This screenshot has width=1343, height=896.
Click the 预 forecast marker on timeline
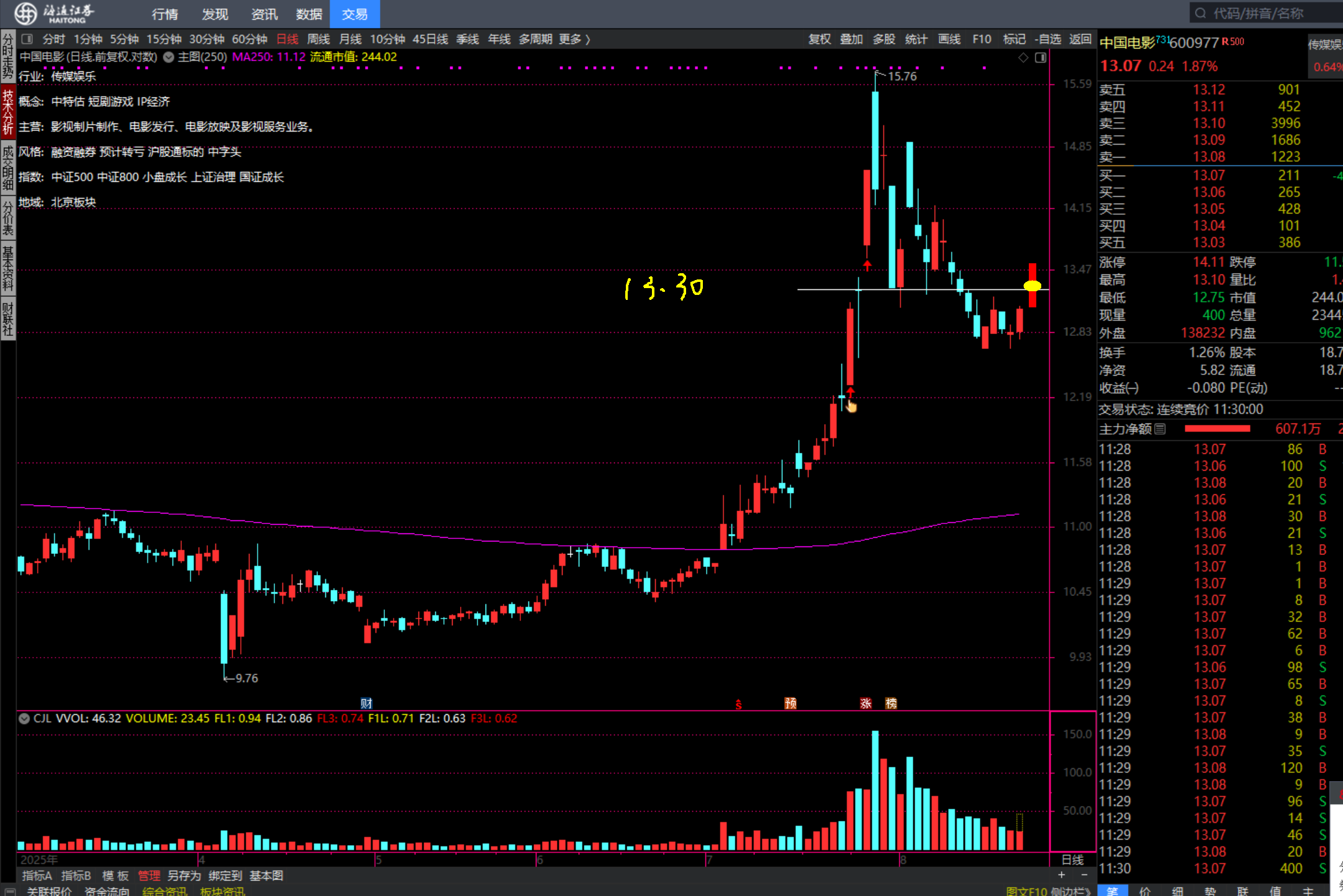[790, 704]
